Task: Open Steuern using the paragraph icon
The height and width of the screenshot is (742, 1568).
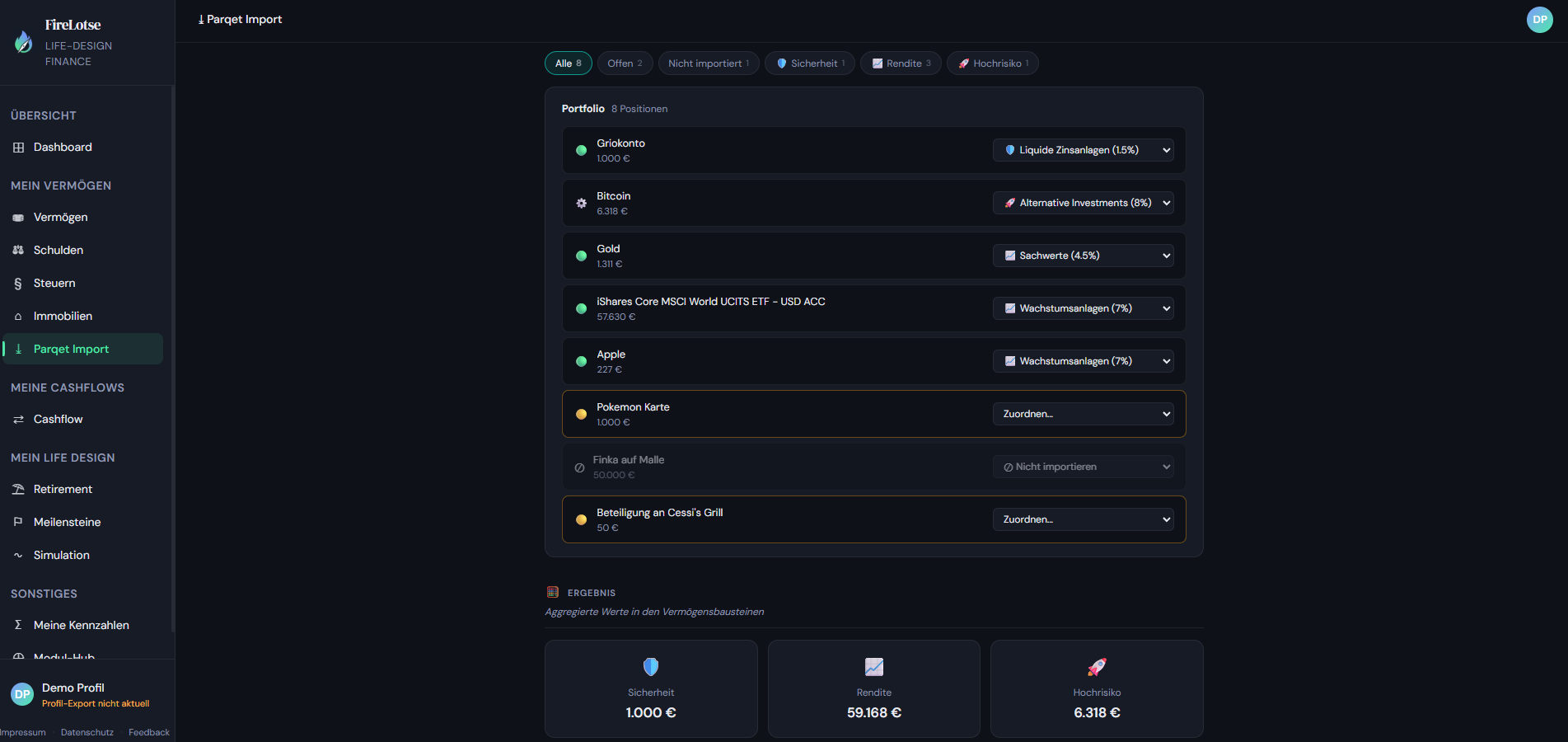Action: click(x=18, y=283)
